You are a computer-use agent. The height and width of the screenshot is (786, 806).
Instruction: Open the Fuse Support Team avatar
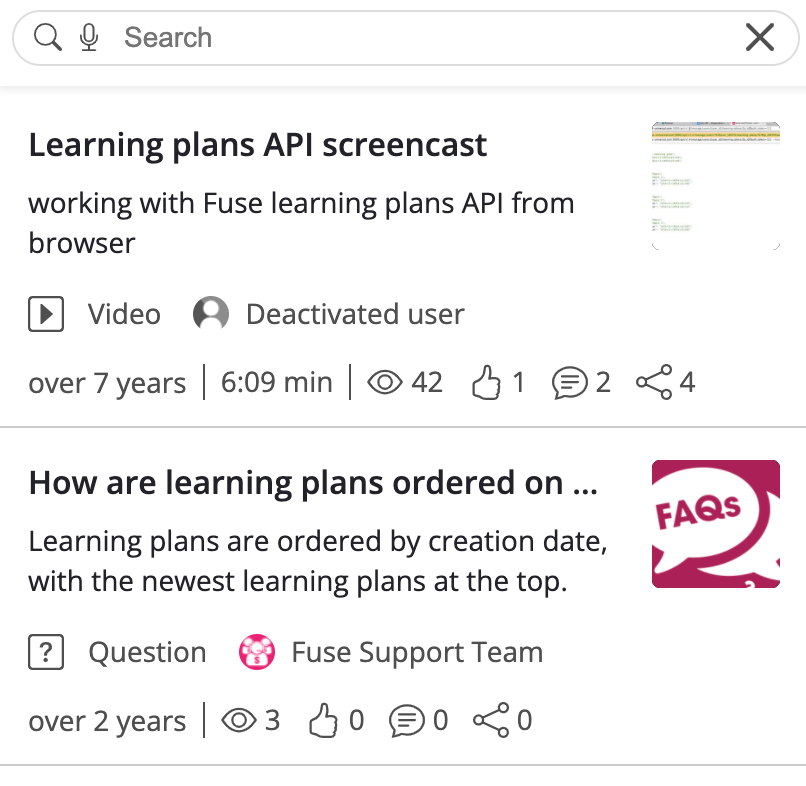point(257,652)
